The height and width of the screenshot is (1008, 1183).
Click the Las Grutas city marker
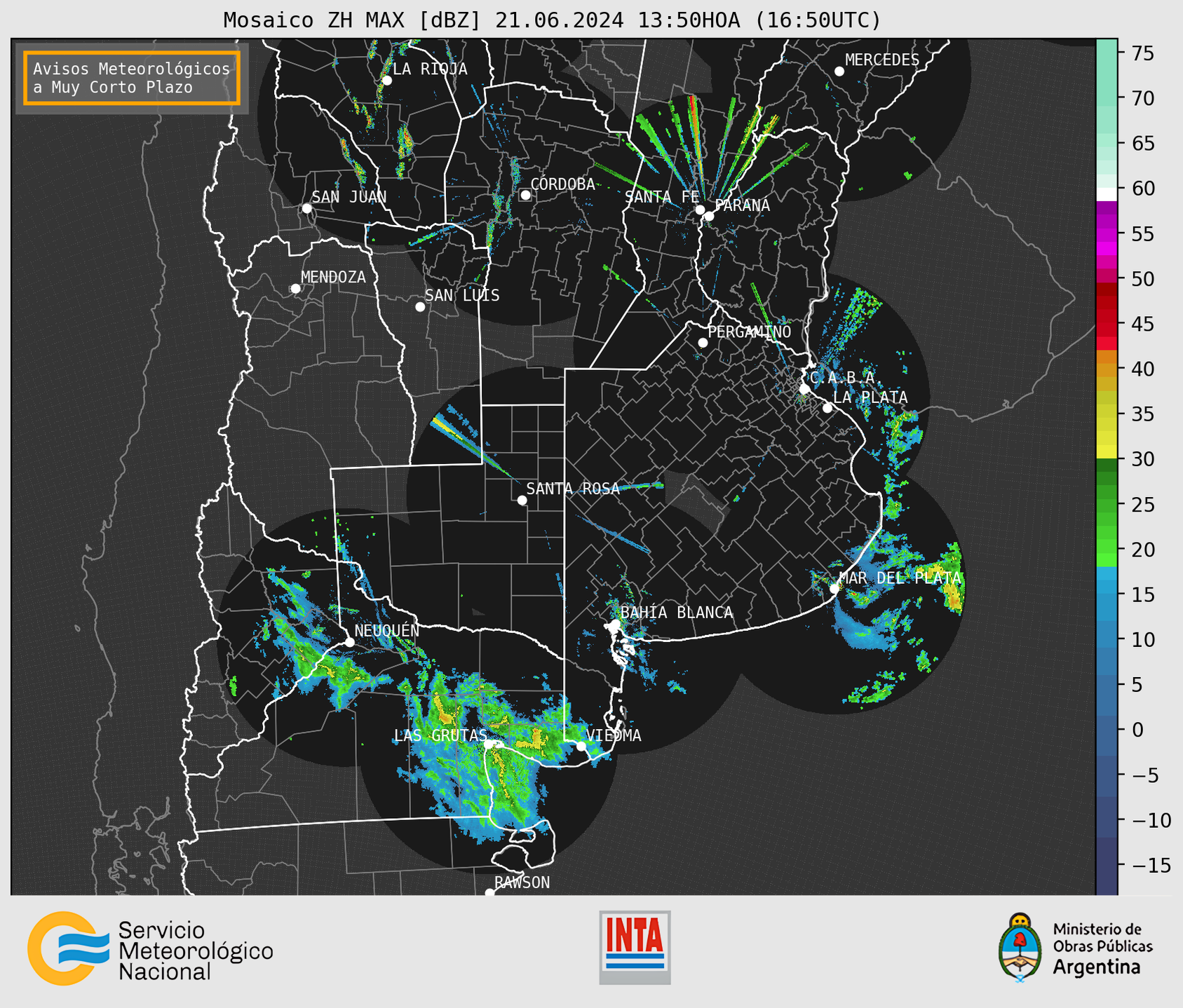489,745
